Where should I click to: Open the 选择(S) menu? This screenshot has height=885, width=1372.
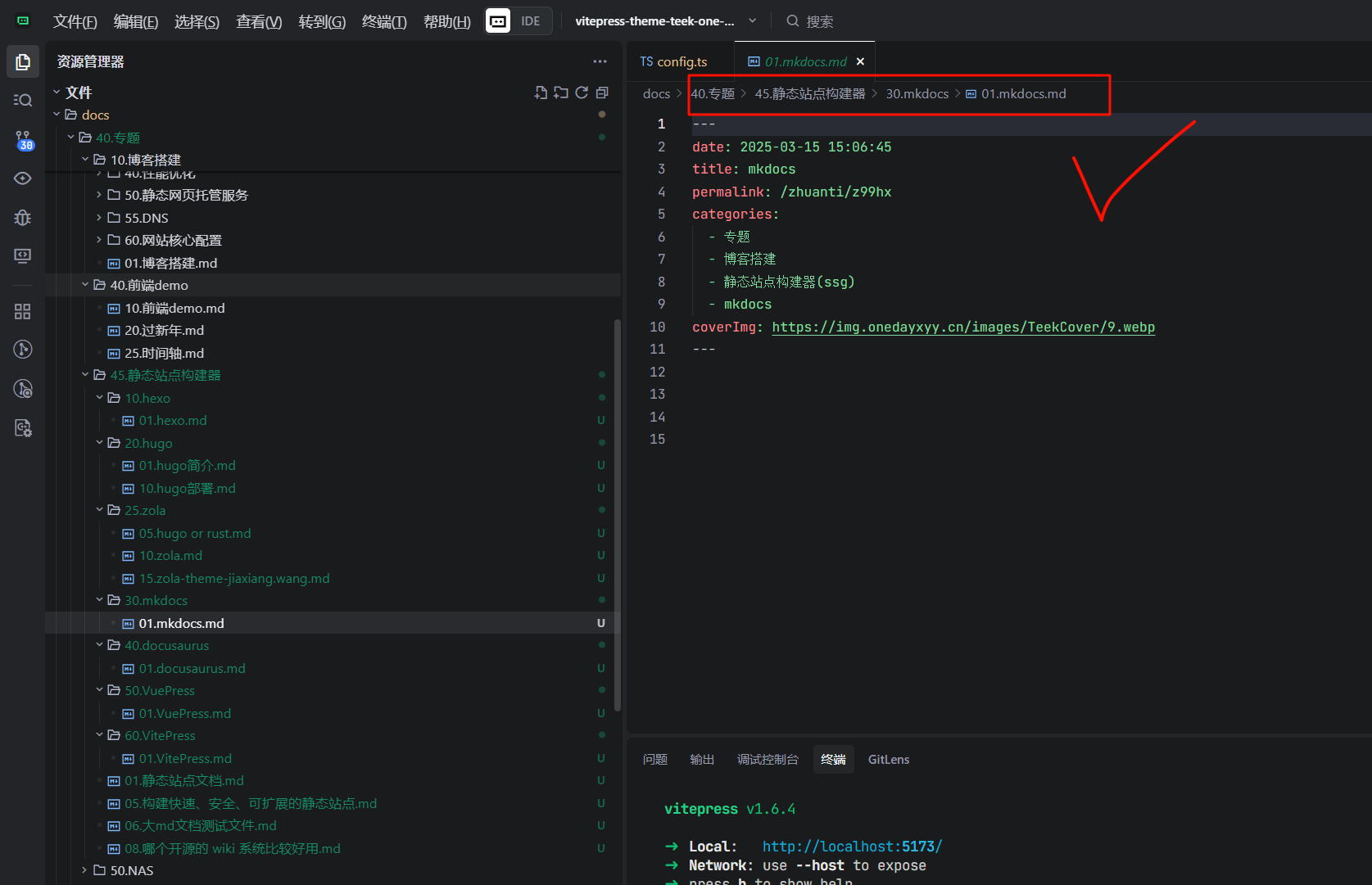pyautogui.click(x=197, y=21)
